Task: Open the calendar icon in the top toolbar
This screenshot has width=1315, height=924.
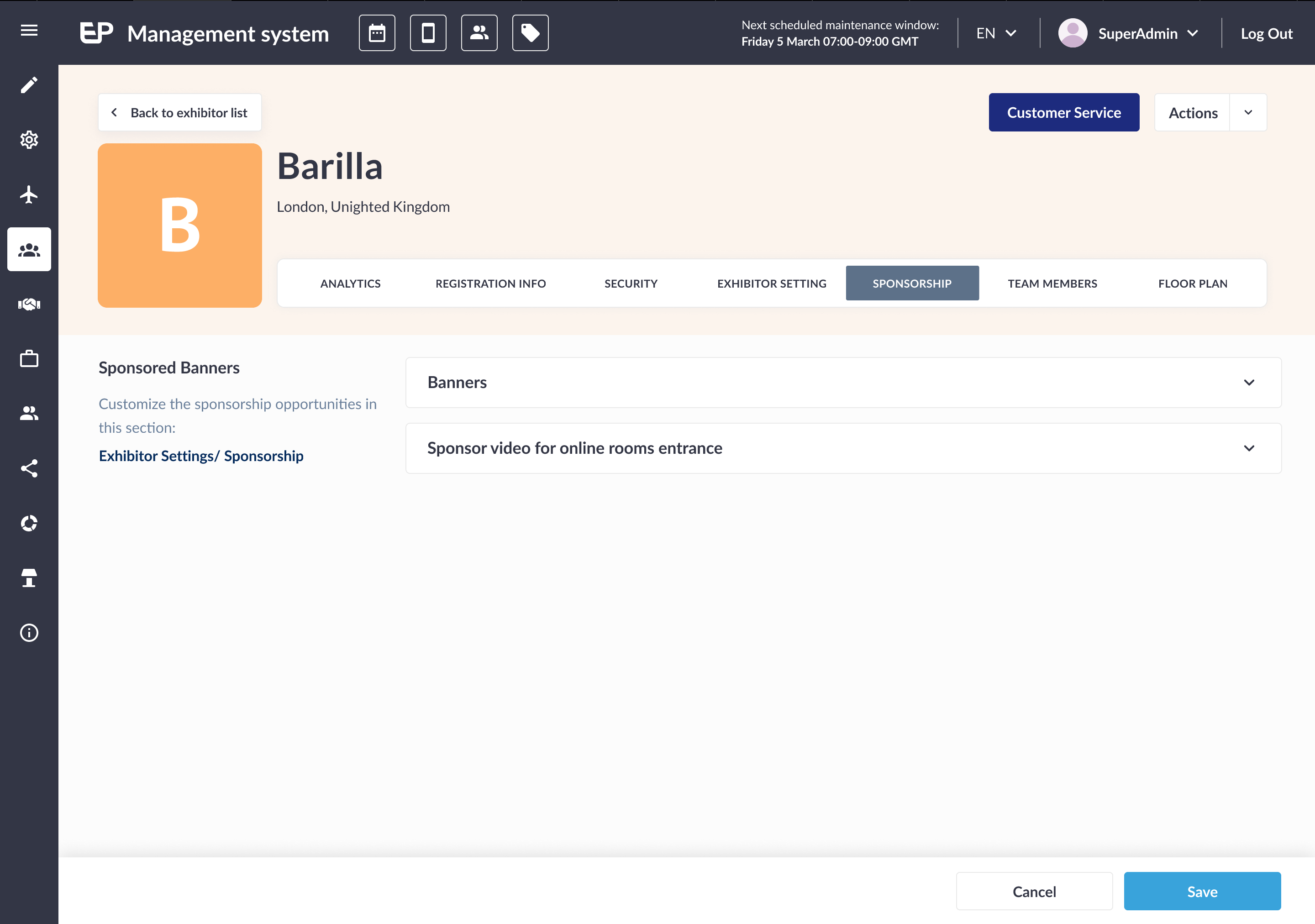Action: [x=377, y=33]
